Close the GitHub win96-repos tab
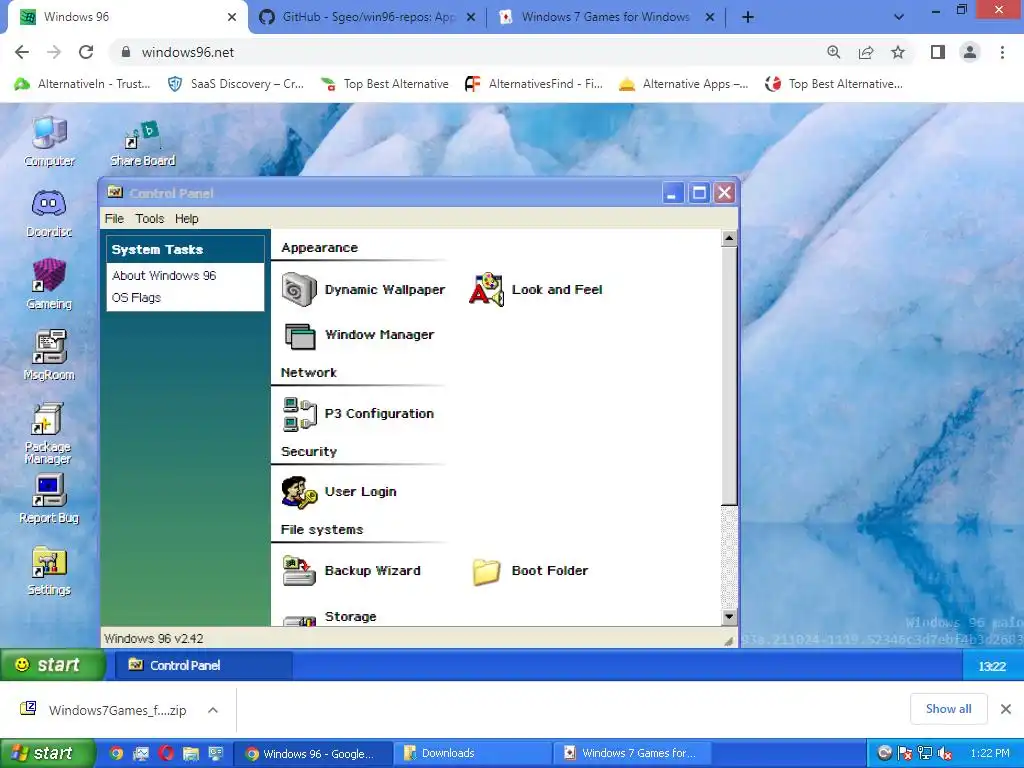This screenshot has height=768, width=1024. 470,17
